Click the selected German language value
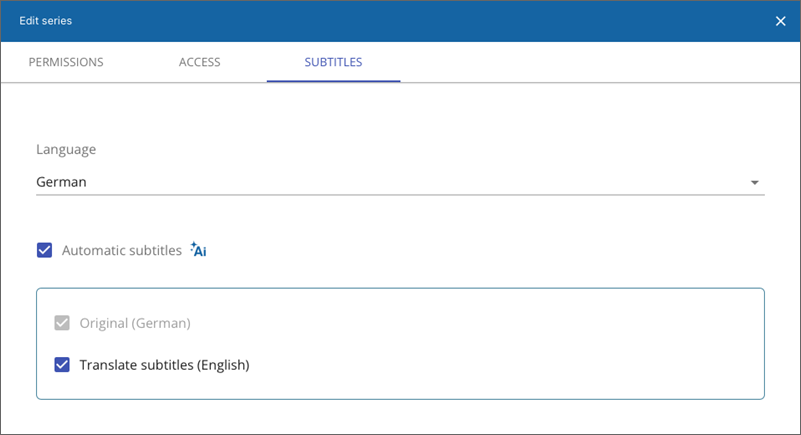 [x=61, y=182]
